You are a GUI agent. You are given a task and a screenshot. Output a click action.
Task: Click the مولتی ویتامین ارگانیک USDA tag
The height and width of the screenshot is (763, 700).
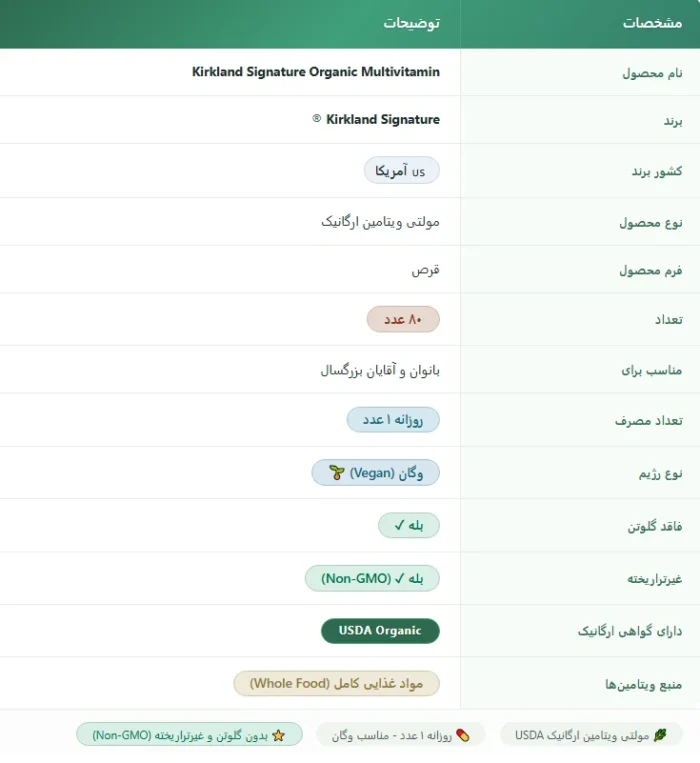pyautogui.click(x=591, y=735)
